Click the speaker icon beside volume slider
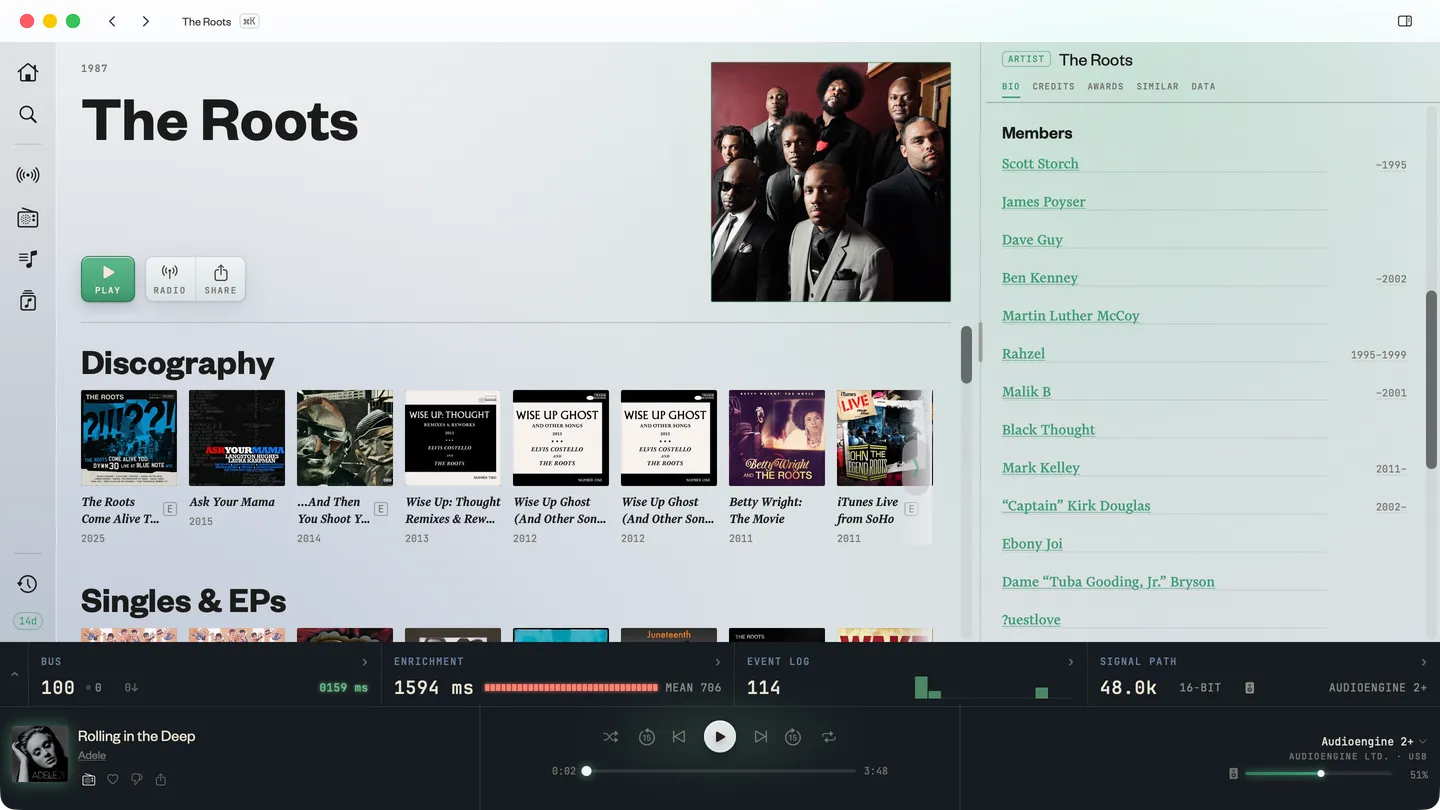 1233,774
